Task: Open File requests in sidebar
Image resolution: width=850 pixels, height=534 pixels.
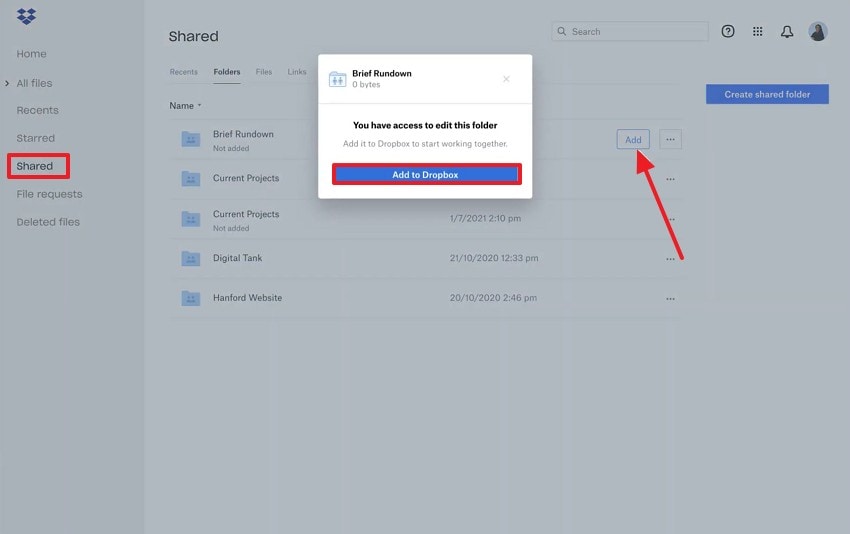Action: click(49, 194)
